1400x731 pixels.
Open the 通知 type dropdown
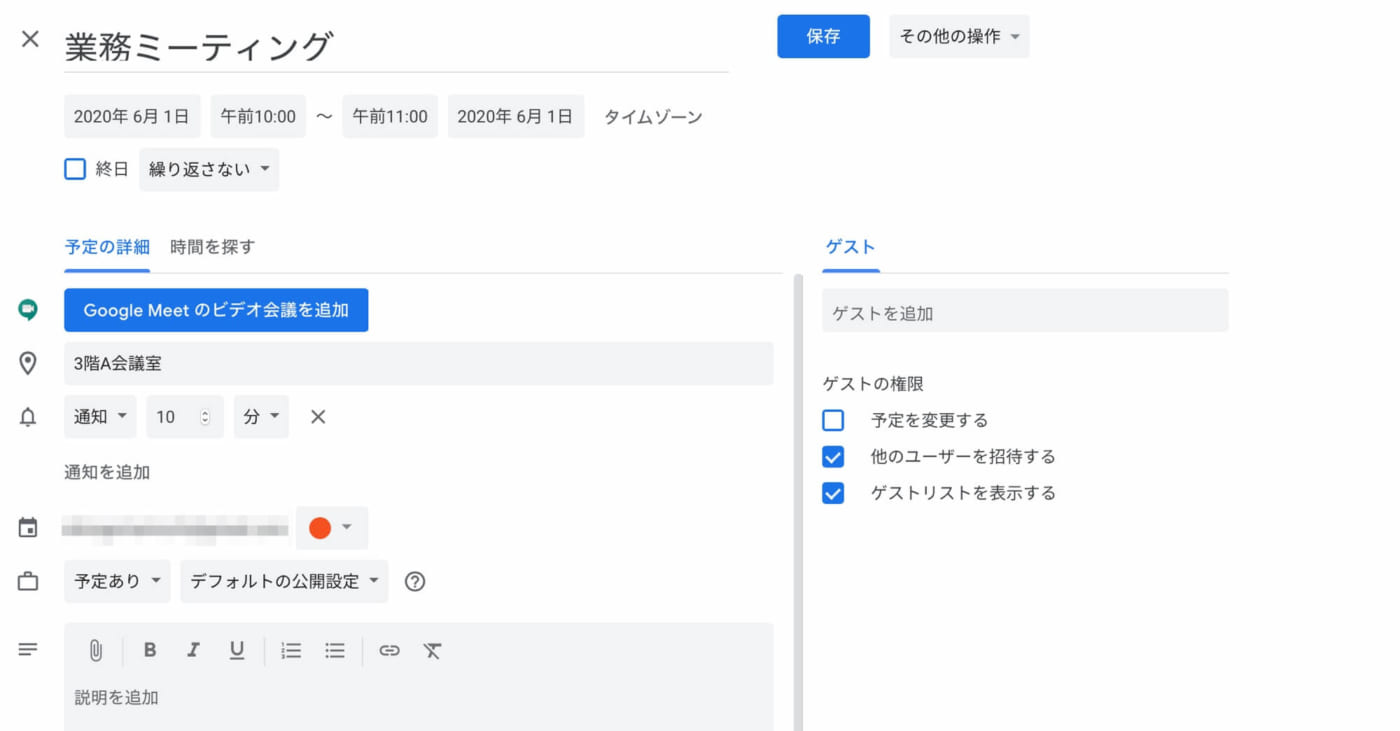(100, 417)
